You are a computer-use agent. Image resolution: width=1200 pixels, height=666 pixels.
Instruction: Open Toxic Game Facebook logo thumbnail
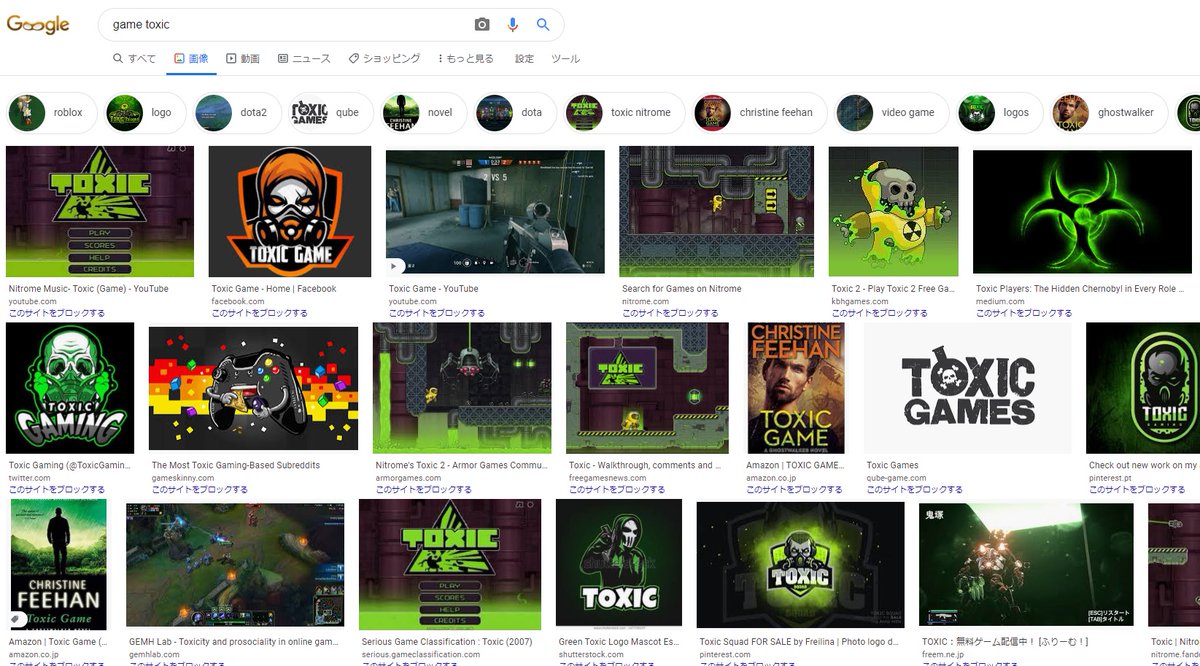point(290,211)
